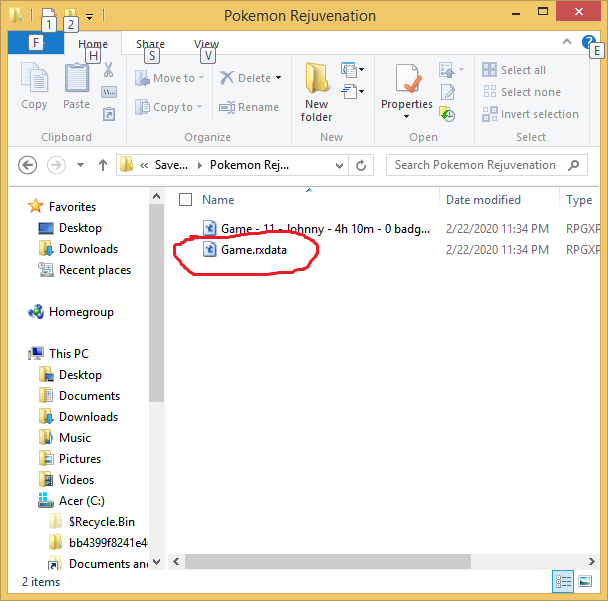Image resolution: width=608 pixels, height=601 pixels.
Task: Click the Delete button
Action: click(245, 78)
